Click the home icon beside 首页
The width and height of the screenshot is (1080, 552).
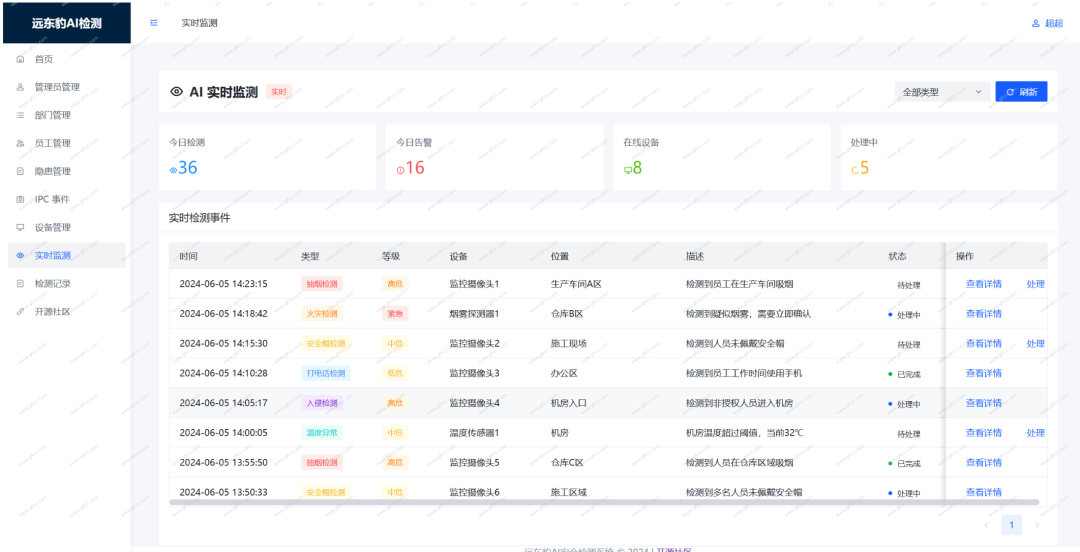(20, 59)
